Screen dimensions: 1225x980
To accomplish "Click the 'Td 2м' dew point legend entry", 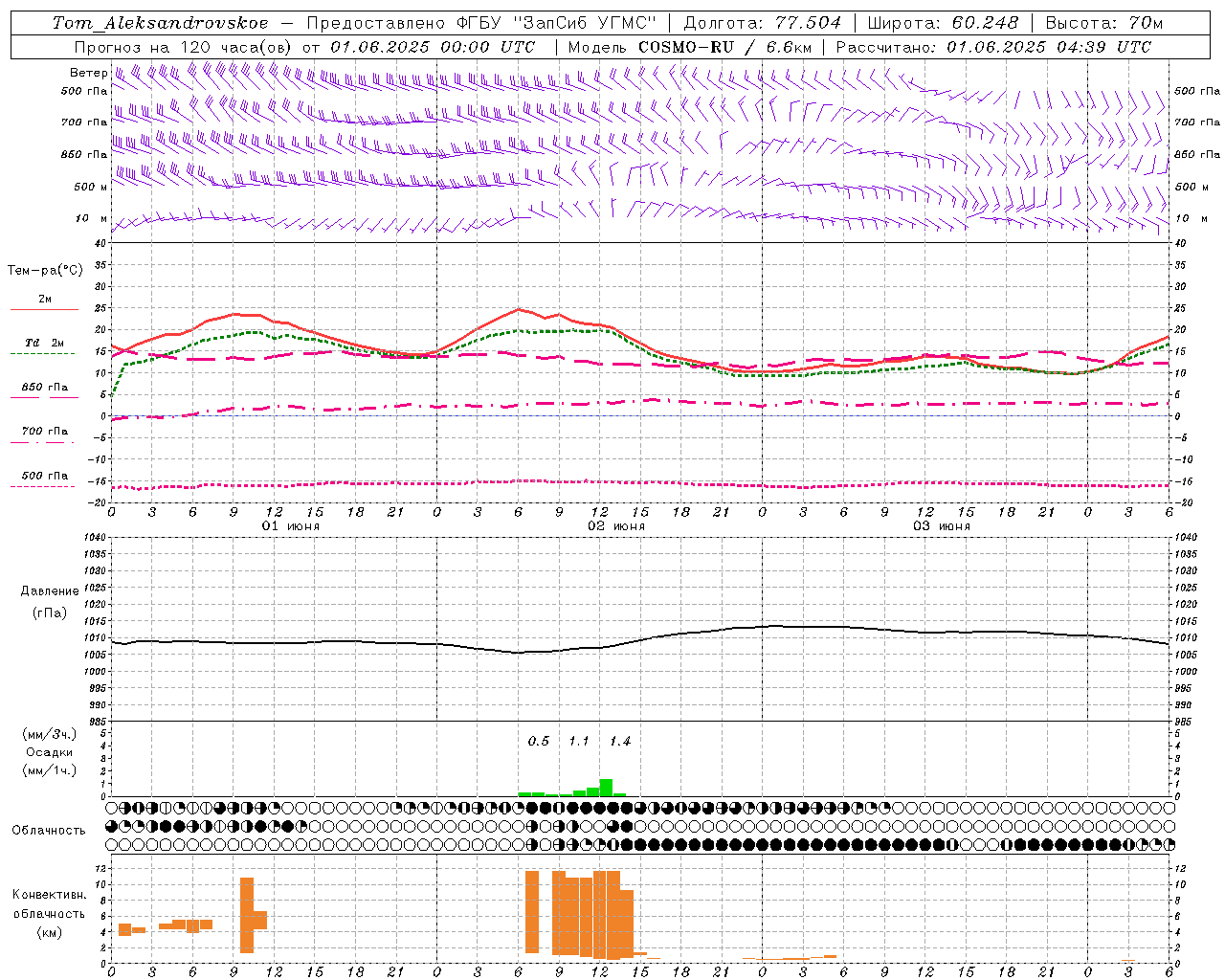I will point(44,343).
